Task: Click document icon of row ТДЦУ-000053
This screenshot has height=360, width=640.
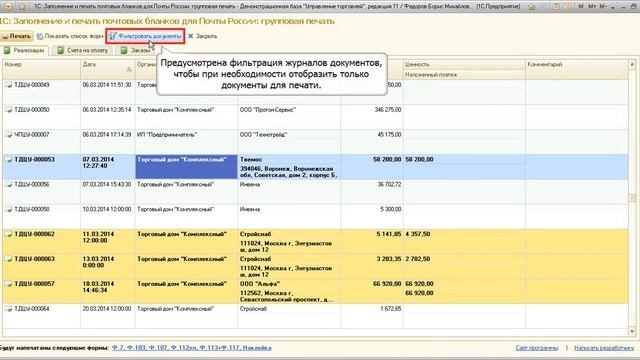Action: coord(9,160)
